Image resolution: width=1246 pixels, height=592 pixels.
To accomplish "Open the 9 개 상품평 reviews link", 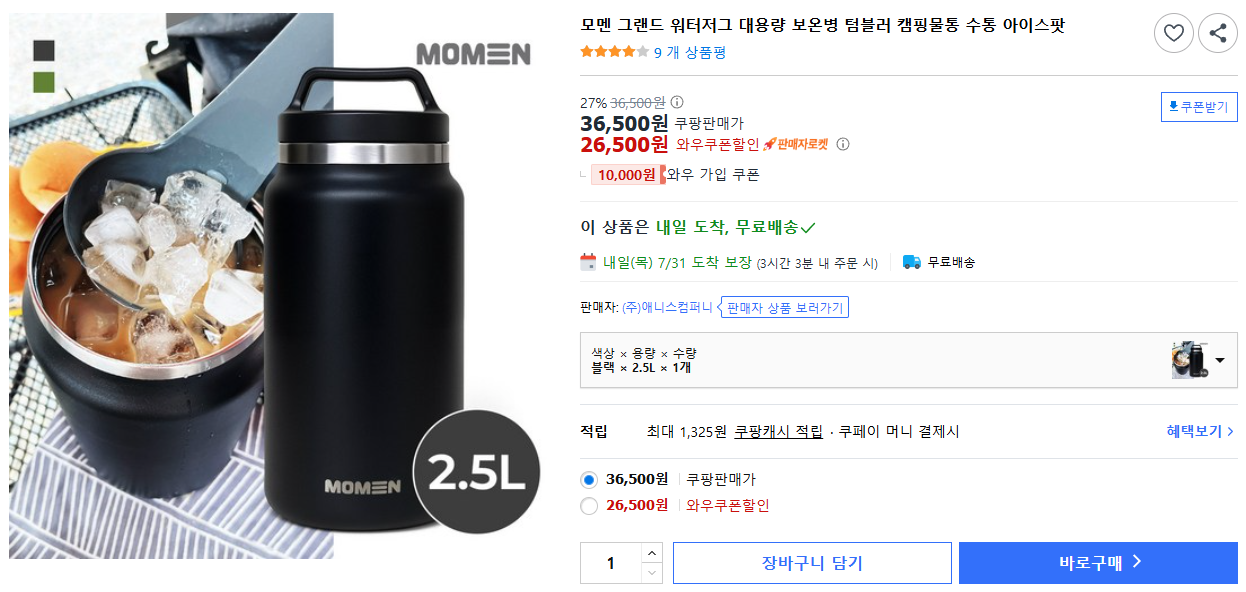I will pyautogui.click(x=692, y=54).
